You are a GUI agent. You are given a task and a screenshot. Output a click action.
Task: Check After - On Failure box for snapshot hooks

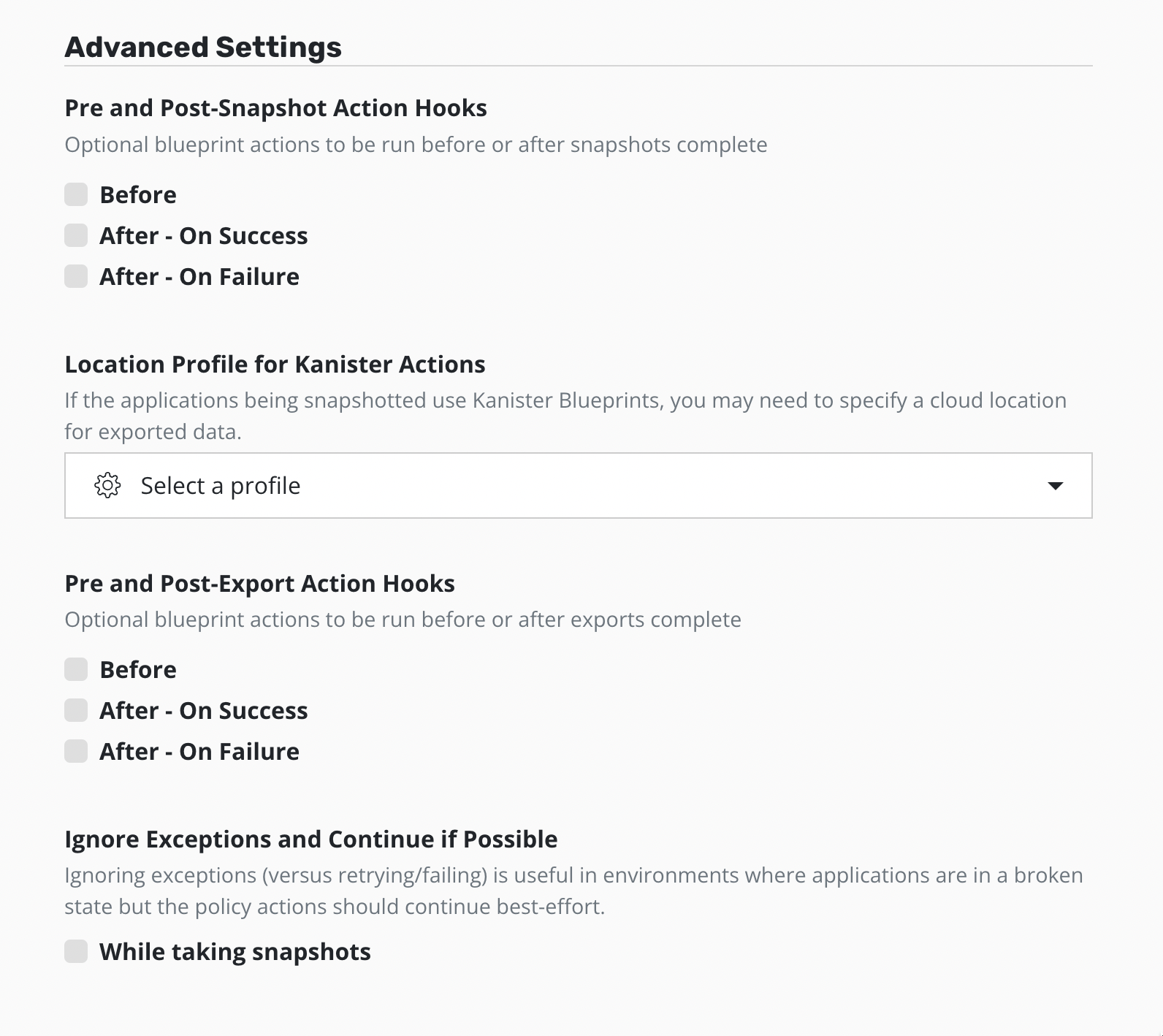point(76,277)
